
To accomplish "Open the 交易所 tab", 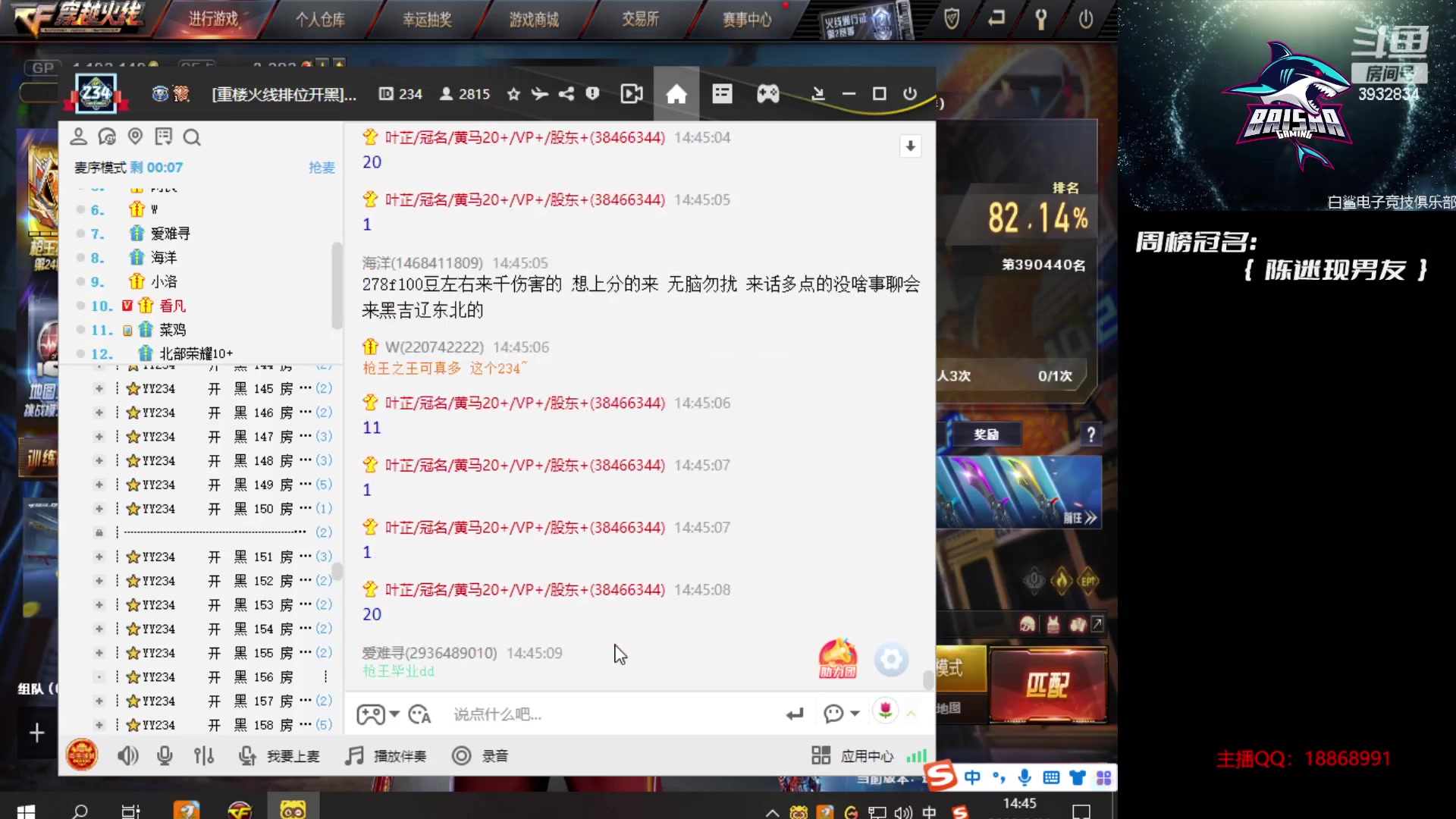I will [640, 19].
